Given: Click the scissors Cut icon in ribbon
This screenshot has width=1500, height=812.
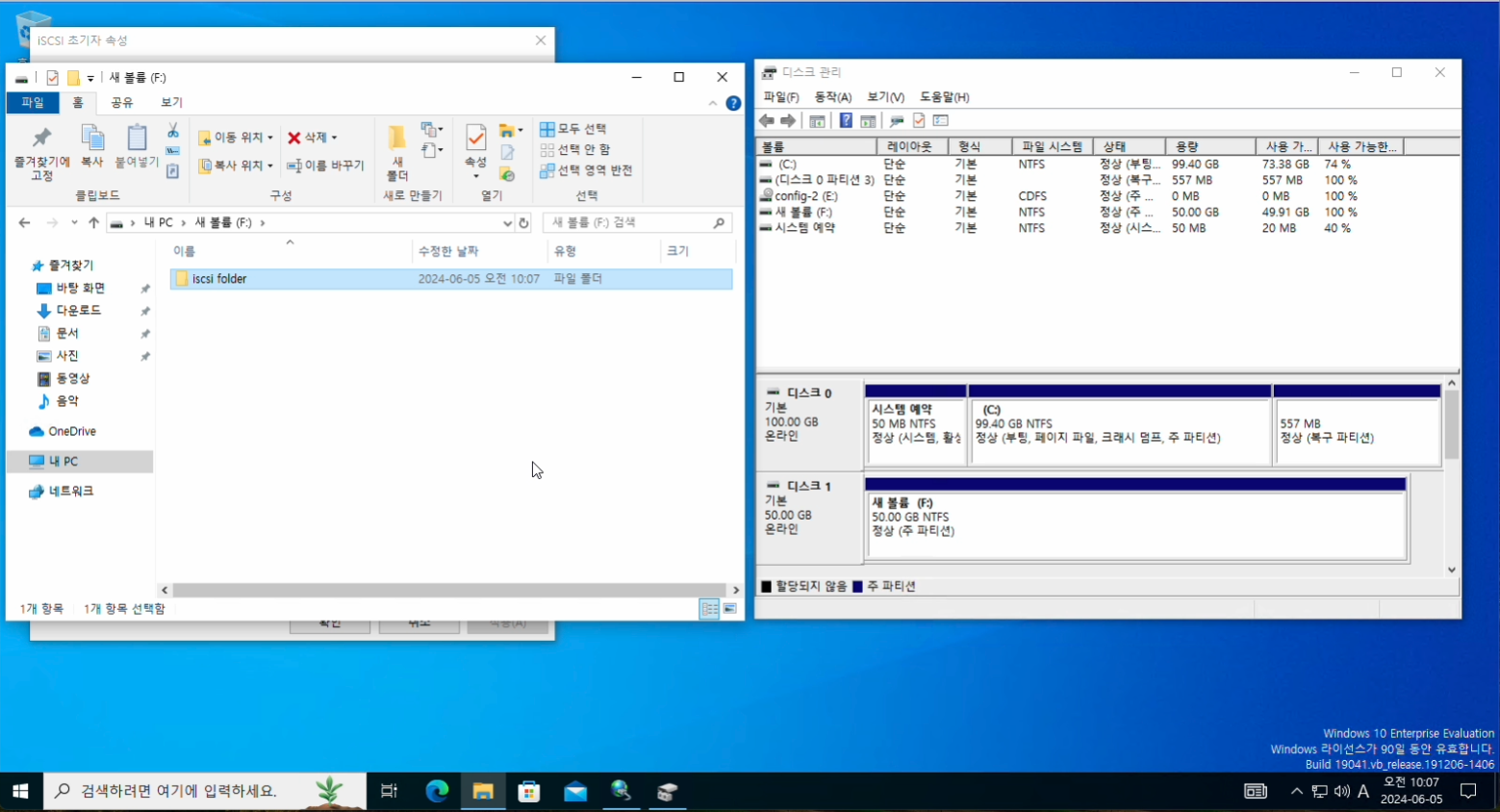Looking at the screenshot, I should (173, 130).
